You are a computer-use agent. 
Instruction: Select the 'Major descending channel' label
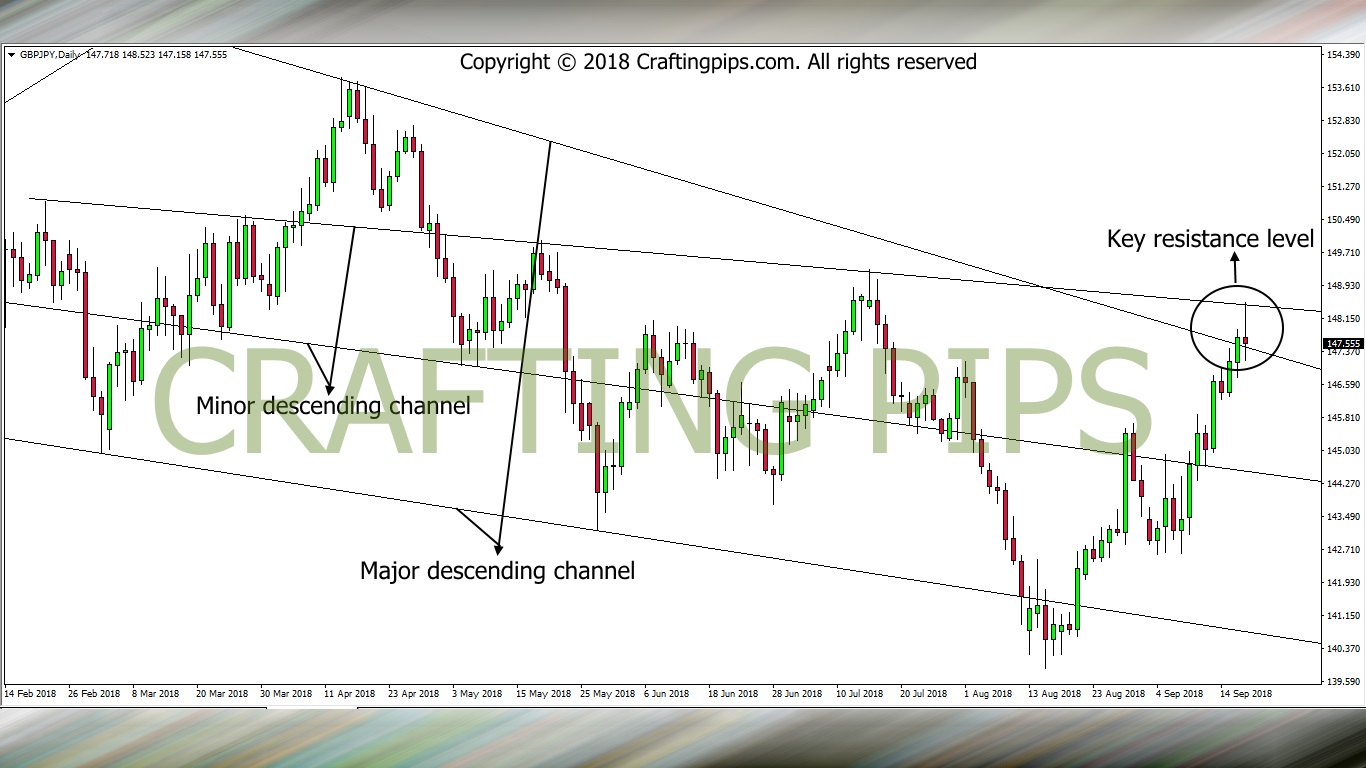pos(497,571)
